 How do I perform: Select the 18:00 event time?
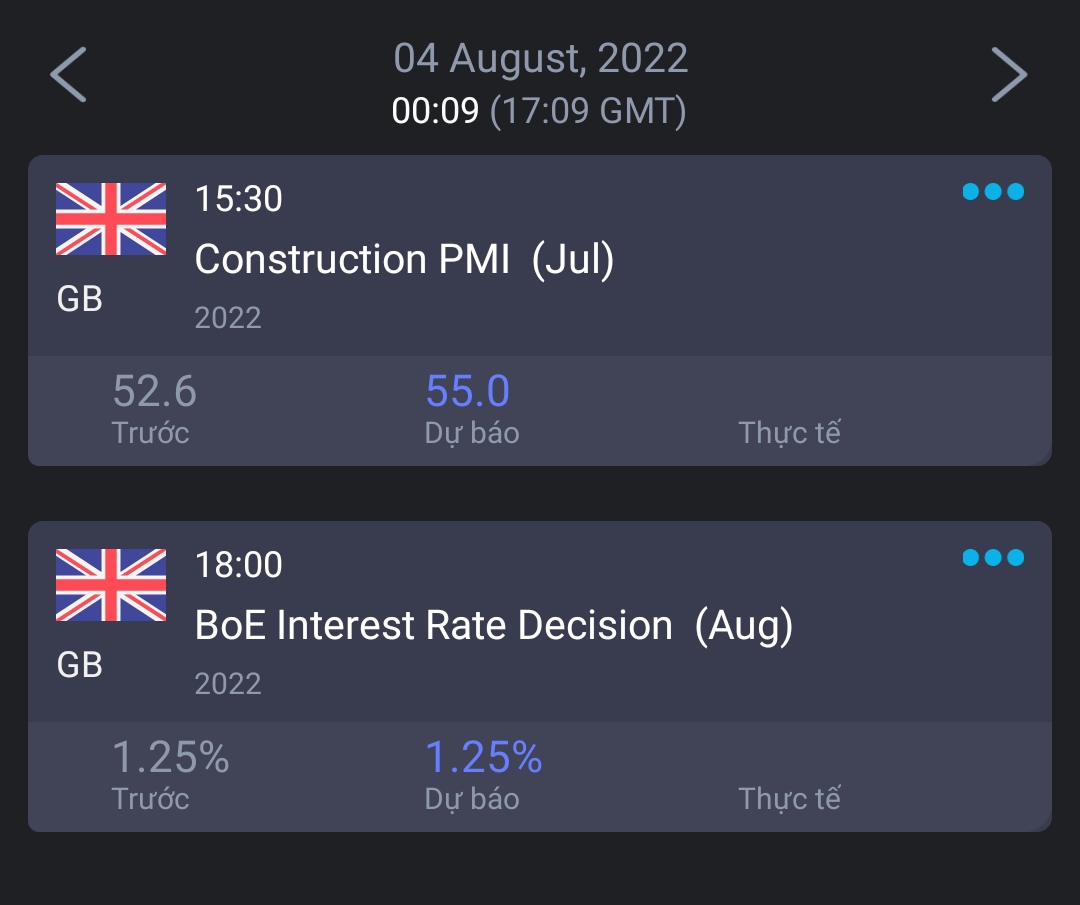pyautogui.click(x=239, y=565)
